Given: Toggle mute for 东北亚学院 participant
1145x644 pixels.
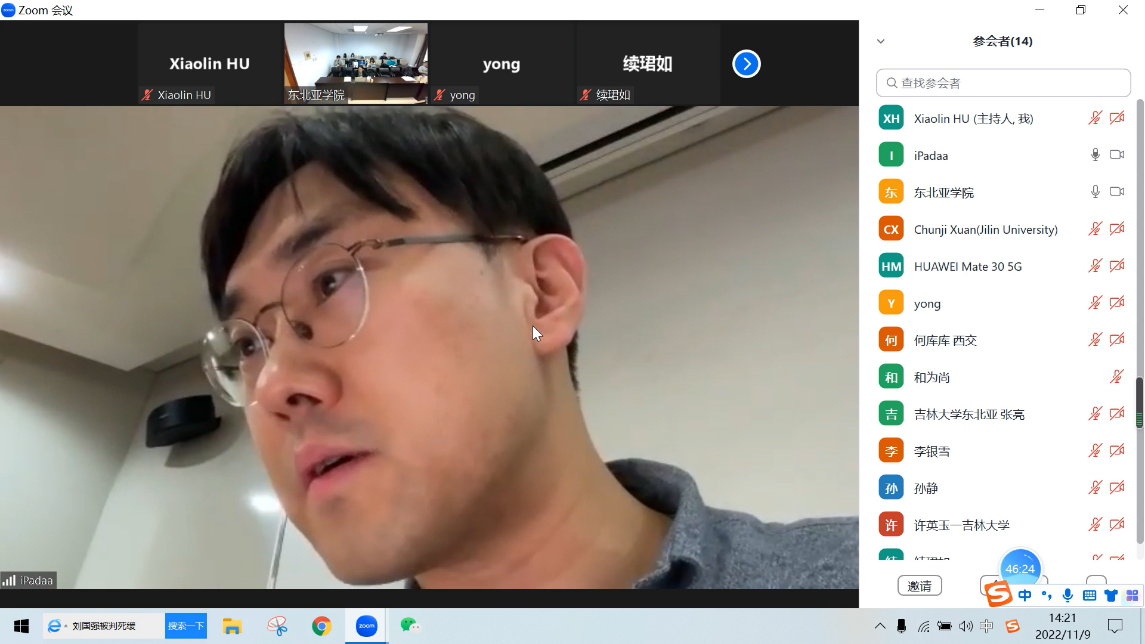Looking at the screenshot, I should click(x=1095, y=192).
